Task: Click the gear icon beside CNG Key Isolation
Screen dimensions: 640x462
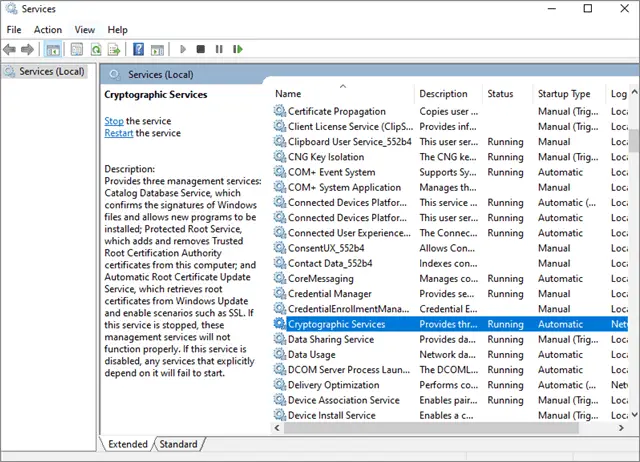Action: point(280,157)
